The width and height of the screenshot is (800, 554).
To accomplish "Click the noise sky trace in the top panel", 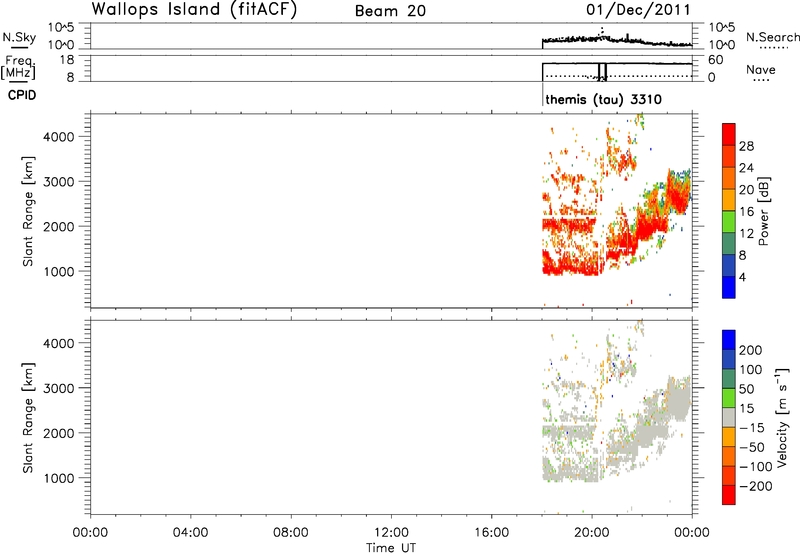I will [x=616, y=39].
